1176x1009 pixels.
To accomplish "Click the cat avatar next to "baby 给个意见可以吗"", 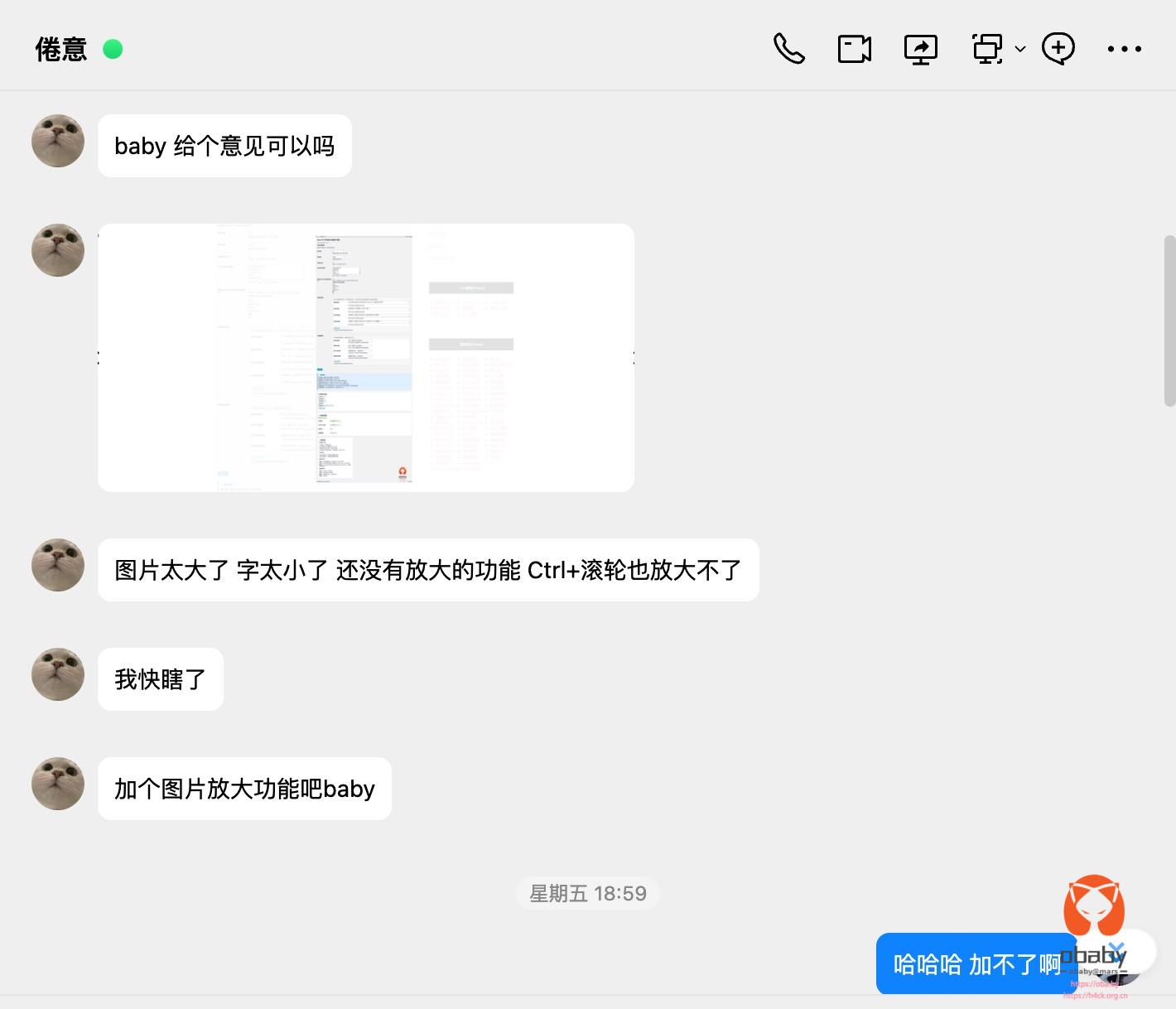I will (58, 141).
